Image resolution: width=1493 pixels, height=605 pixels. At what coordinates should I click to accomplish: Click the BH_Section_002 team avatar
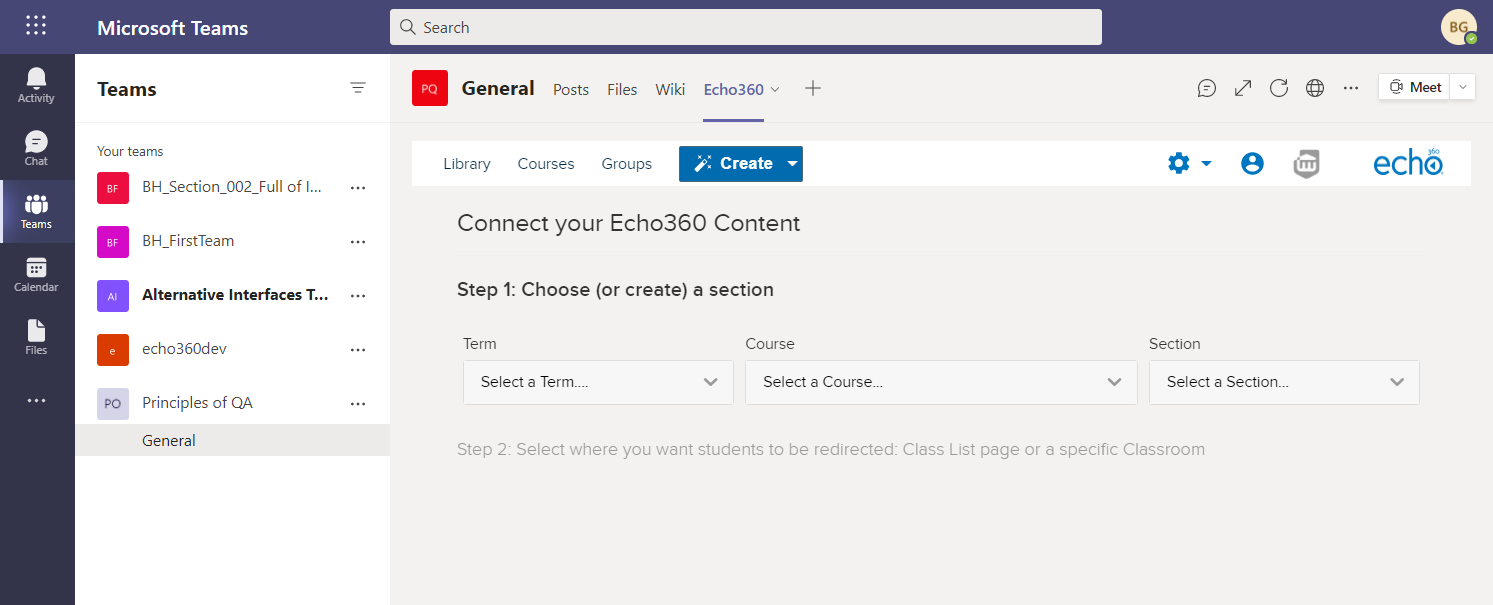[x=113, y=187]
